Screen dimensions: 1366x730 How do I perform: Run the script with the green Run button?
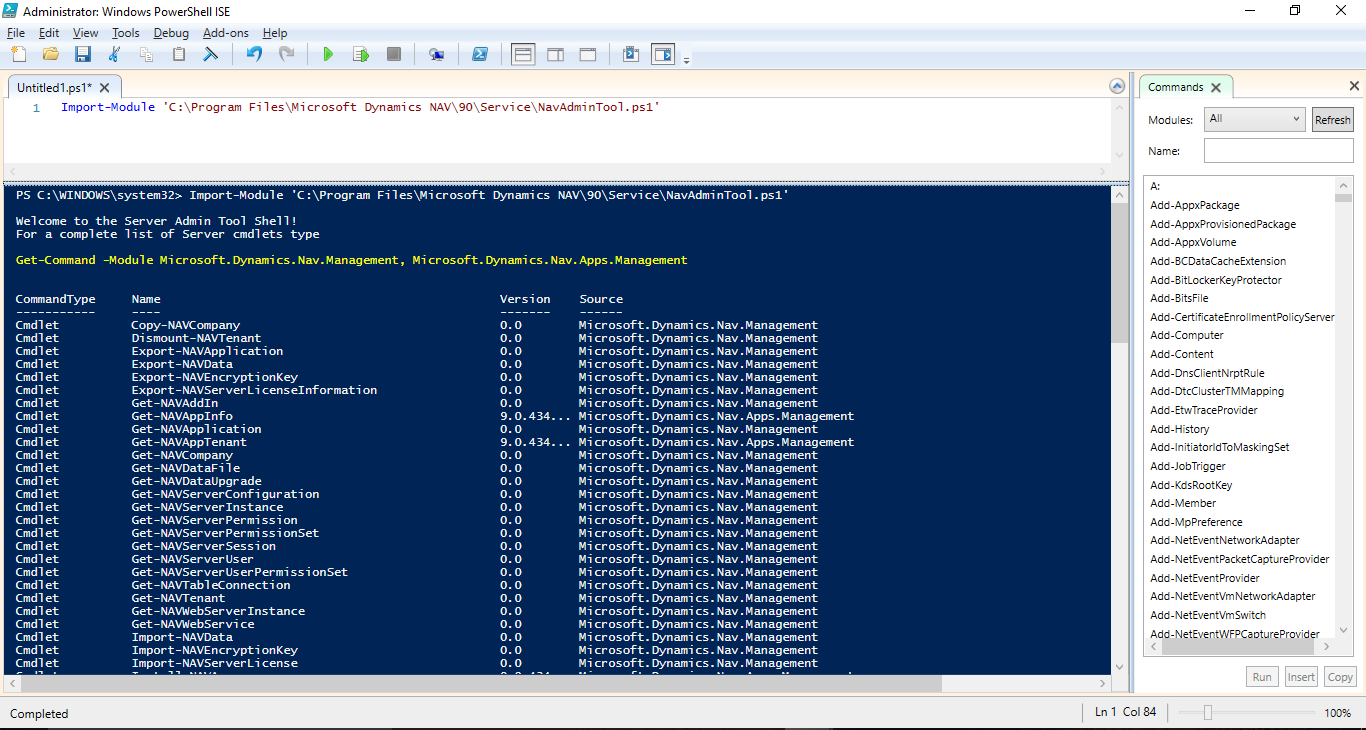click(x=328, y=54)
